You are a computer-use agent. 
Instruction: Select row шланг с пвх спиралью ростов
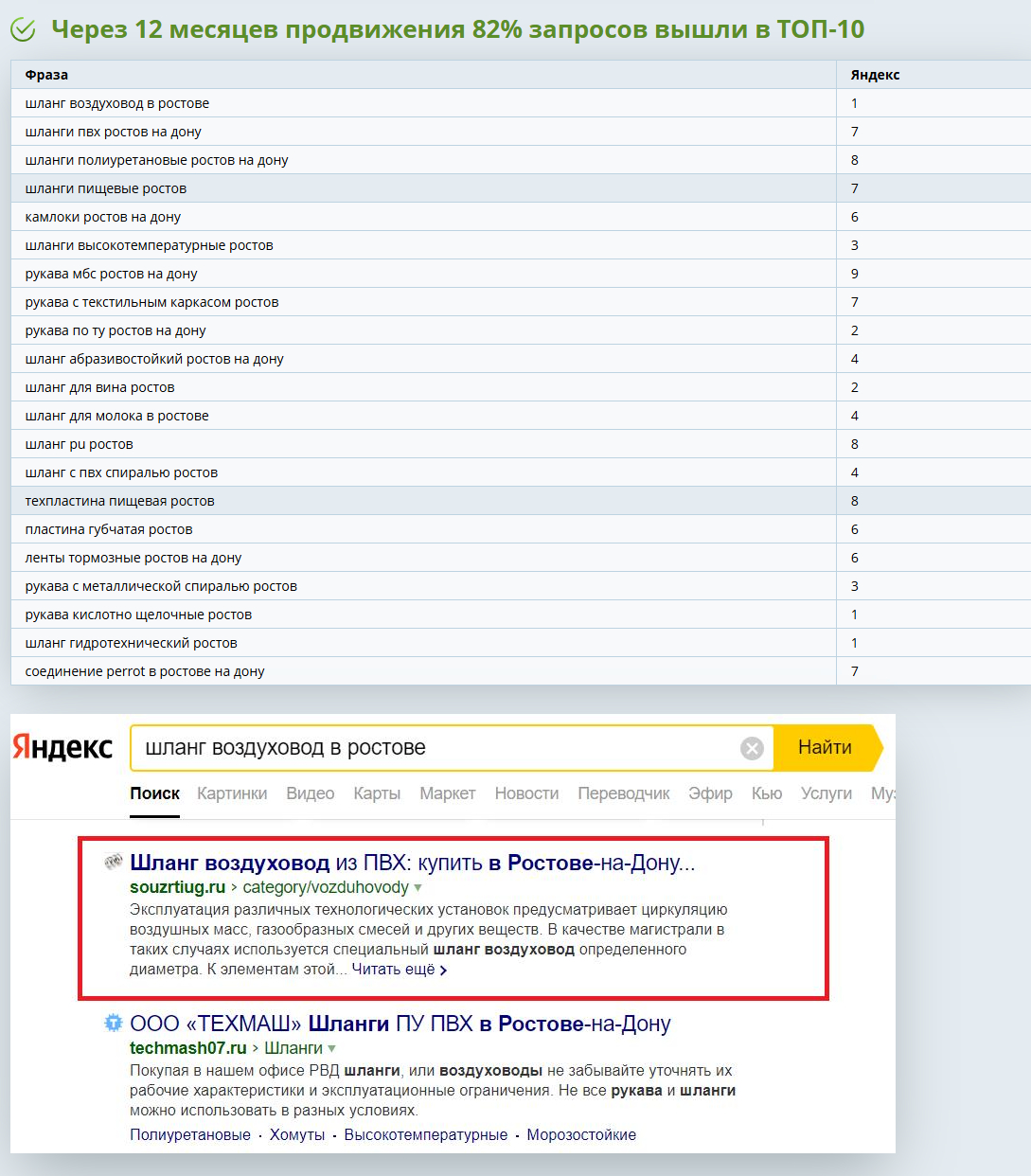521,472
